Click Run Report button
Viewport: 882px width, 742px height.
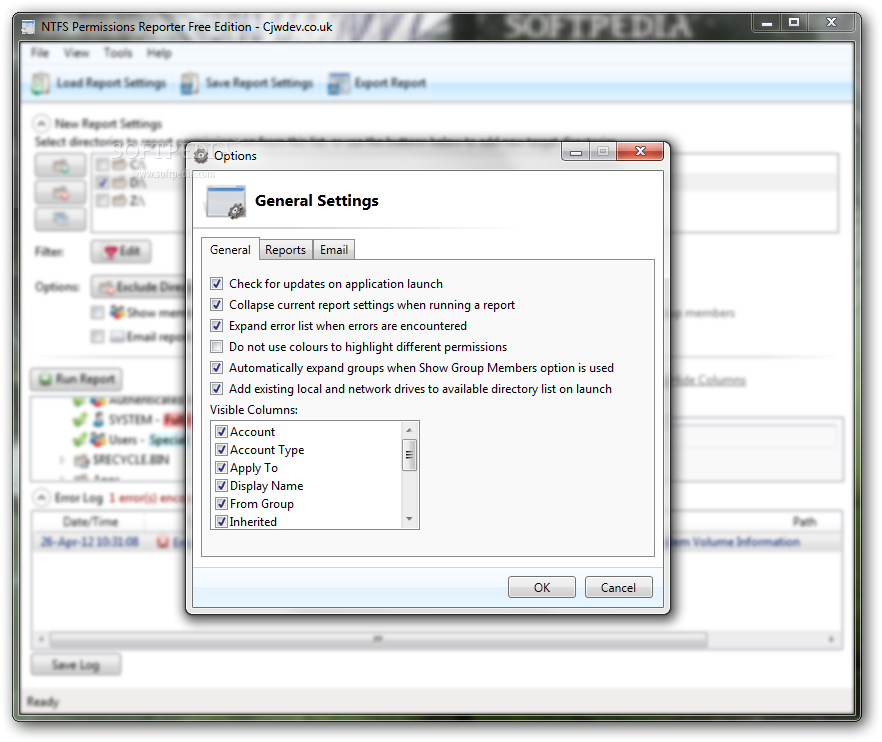point(76,379)
